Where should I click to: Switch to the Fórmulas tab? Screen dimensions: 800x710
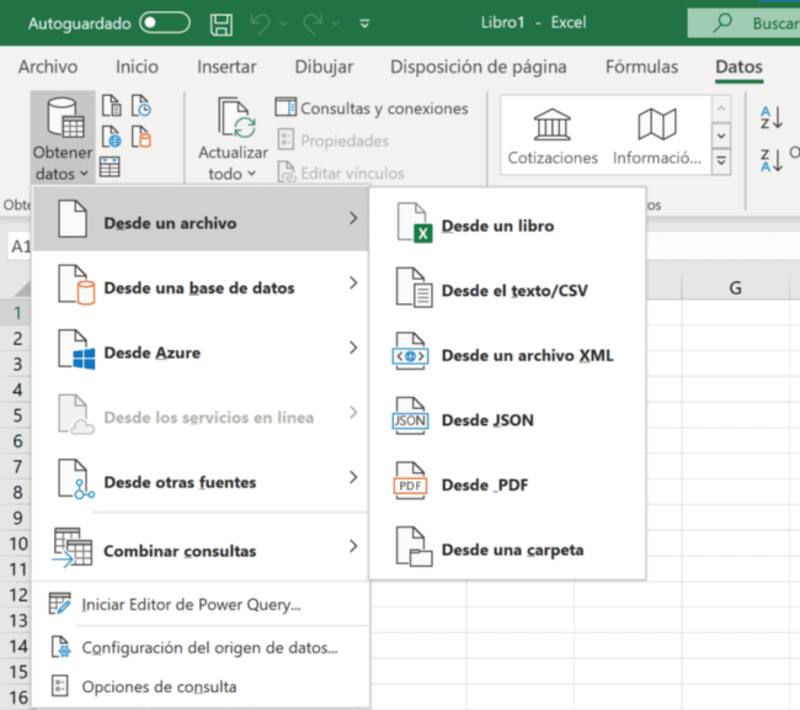tap(641, 67)
